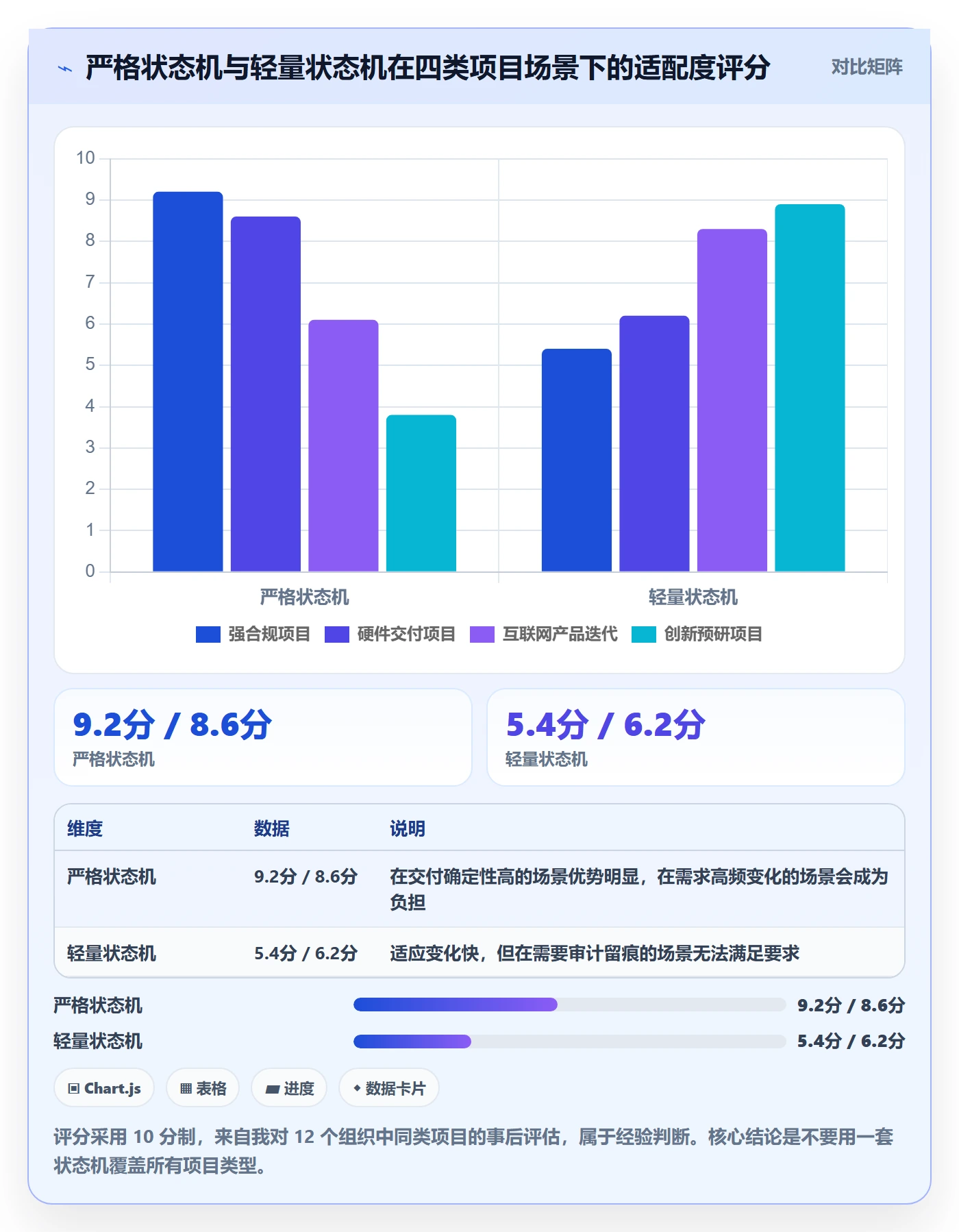
Task: Click the purple 互联网产品迭代 bar in 轻量状态机 group
Action: pos(732,400)
